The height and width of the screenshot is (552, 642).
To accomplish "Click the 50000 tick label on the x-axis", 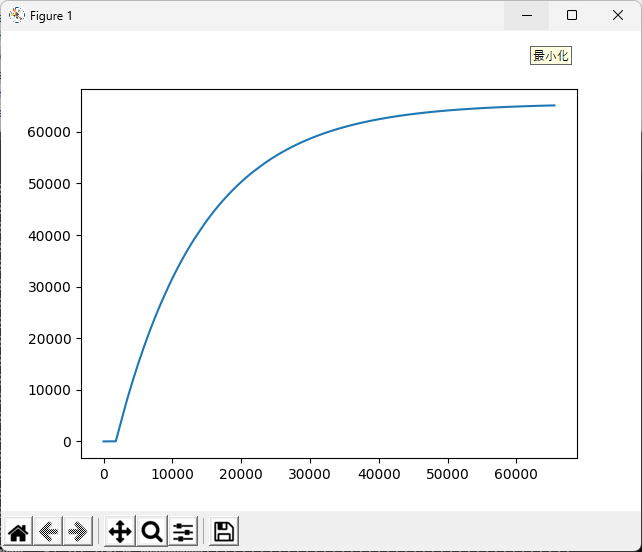I will tap(447, 473).
